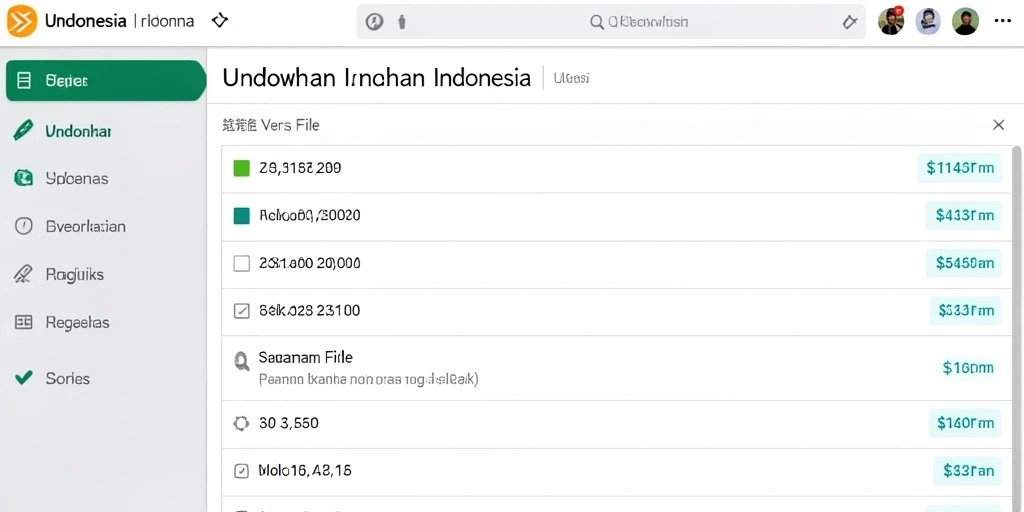Viewport: 1024px width, 512px height.
Task: Click the clock icon beside Bveorkasian
Action: [x=24, y=227]
